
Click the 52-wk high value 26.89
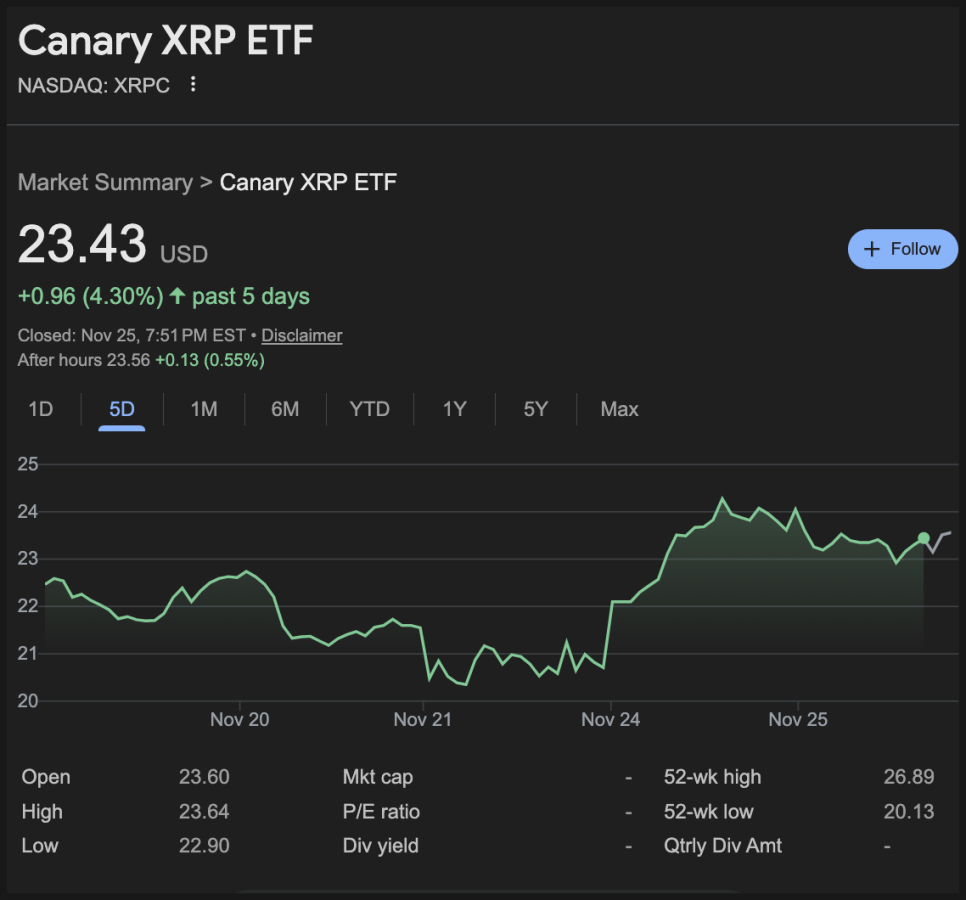909,777
